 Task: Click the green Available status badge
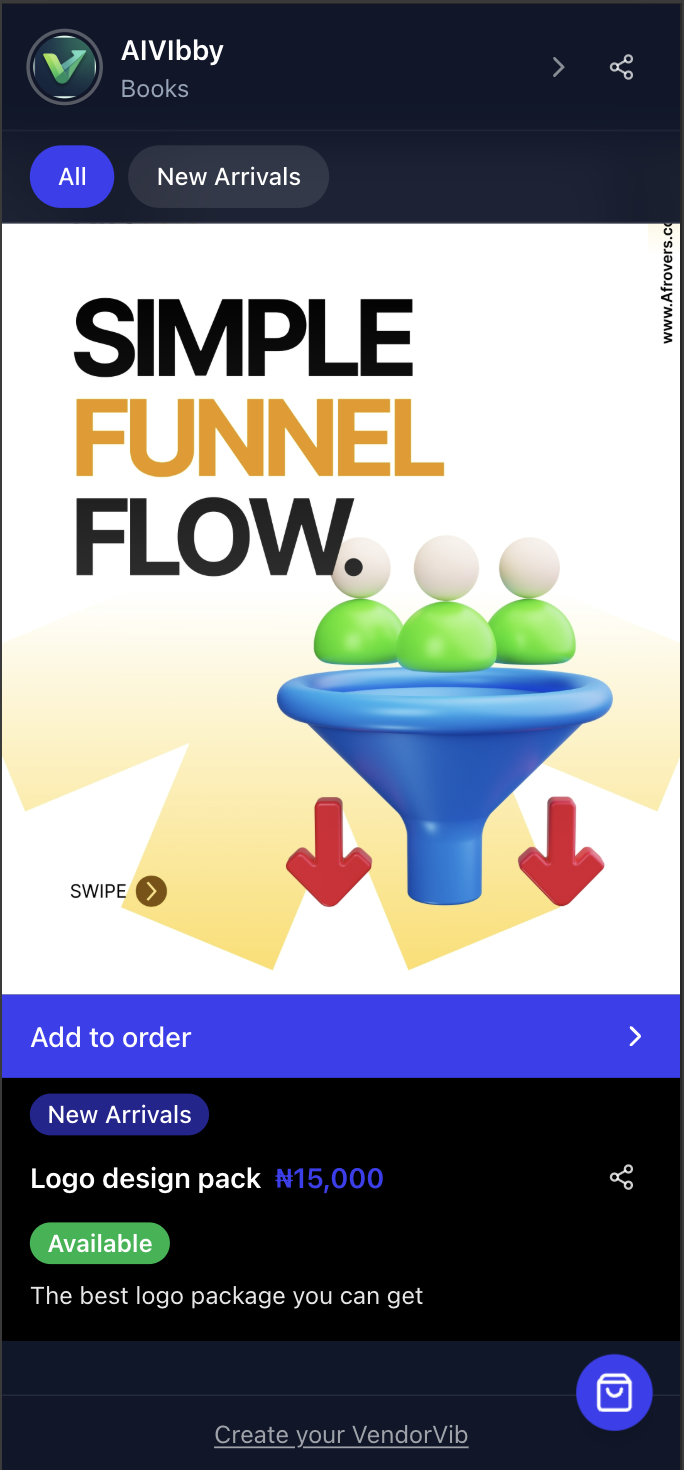(100, 1243)
